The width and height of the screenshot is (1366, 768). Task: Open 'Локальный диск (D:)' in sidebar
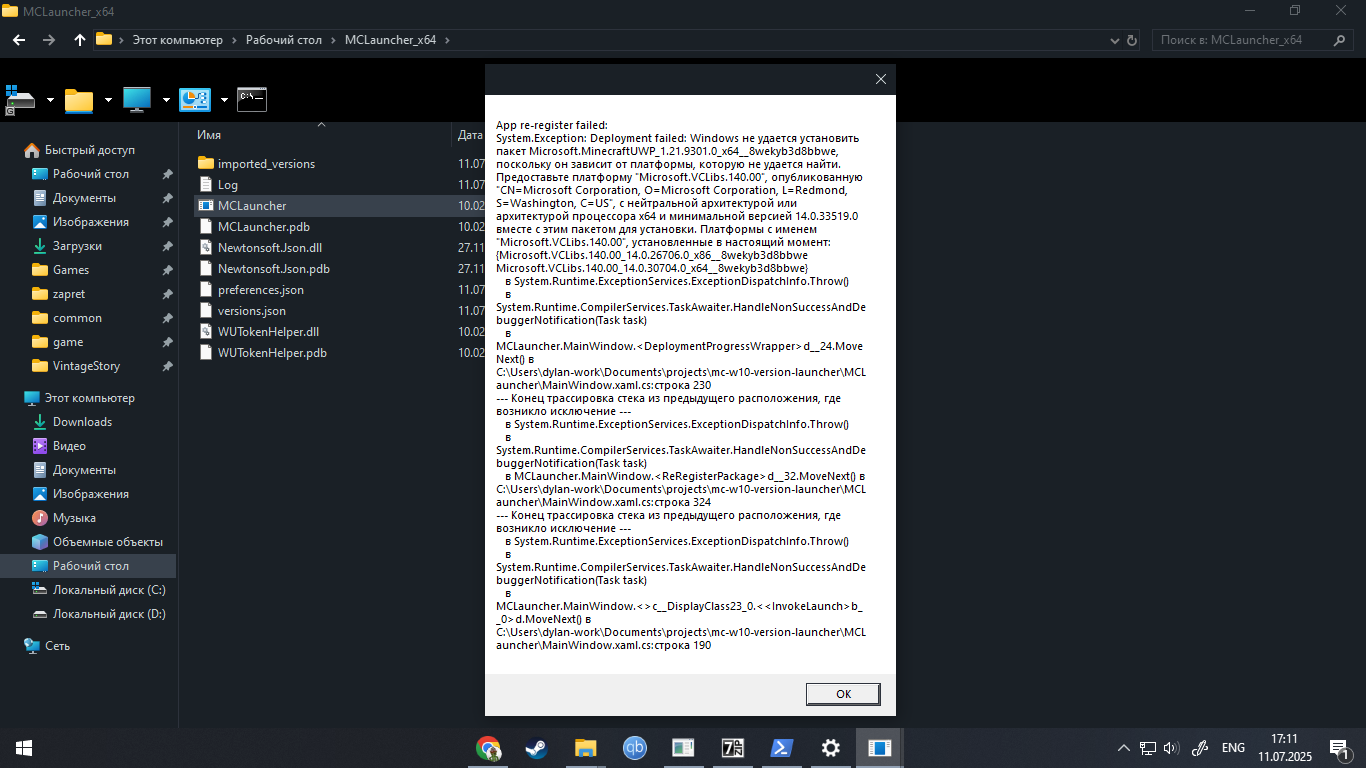click(109, 614)
